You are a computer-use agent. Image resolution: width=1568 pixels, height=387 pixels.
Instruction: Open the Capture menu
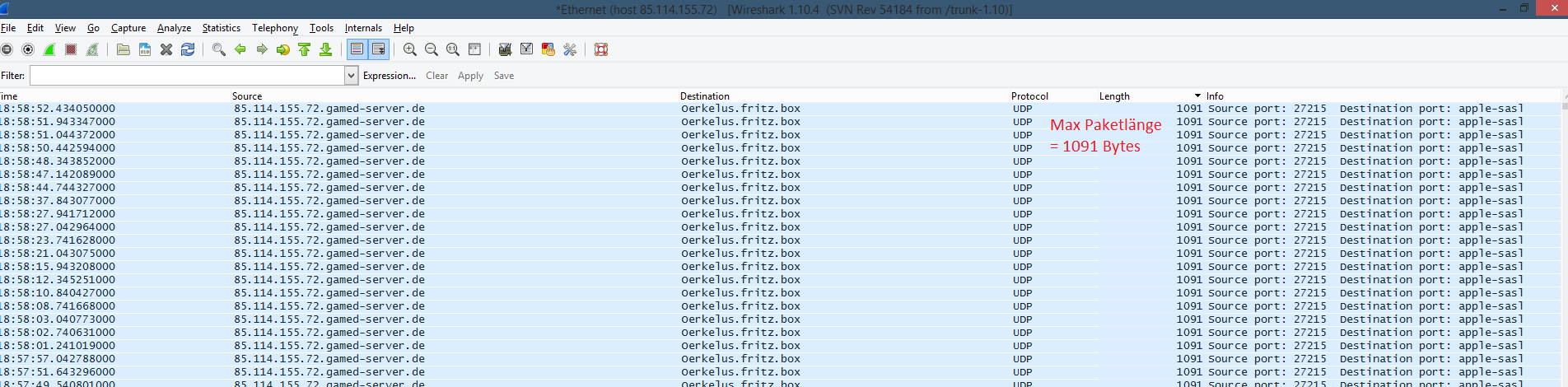pyautogui.click(x=128, y=28)
